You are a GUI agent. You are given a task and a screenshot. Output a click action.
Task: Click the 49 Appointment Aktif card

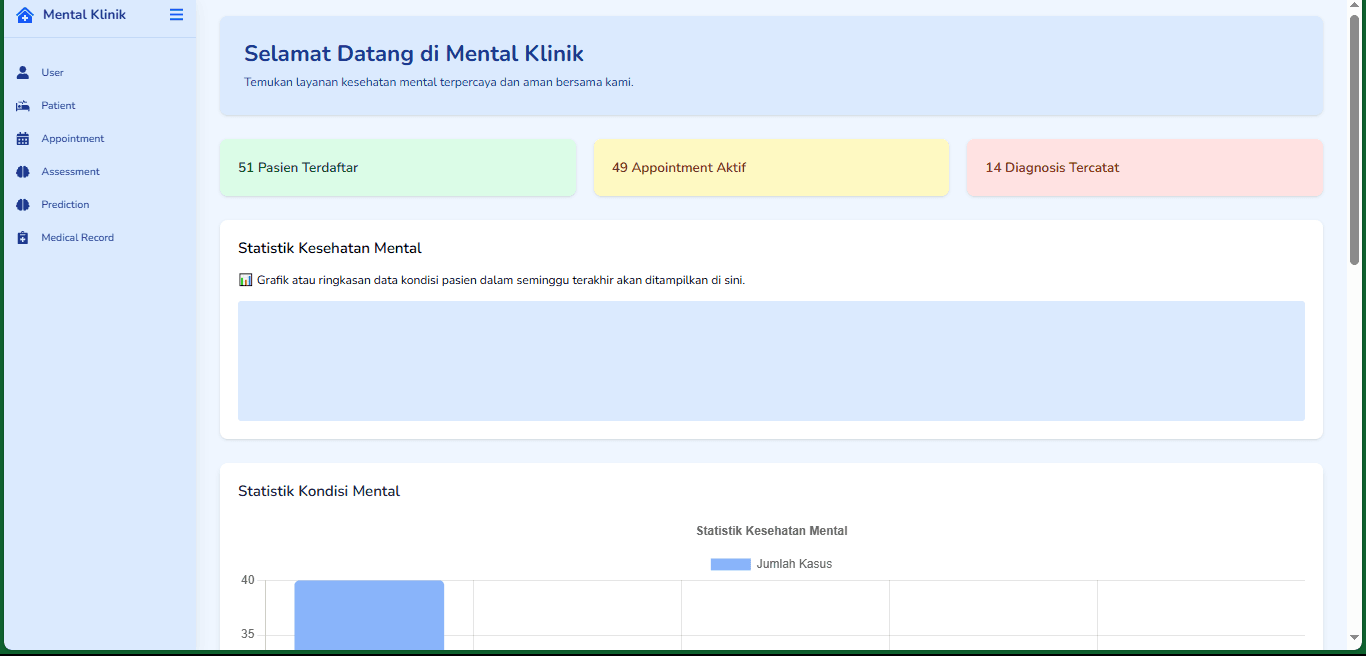[771, 167]
